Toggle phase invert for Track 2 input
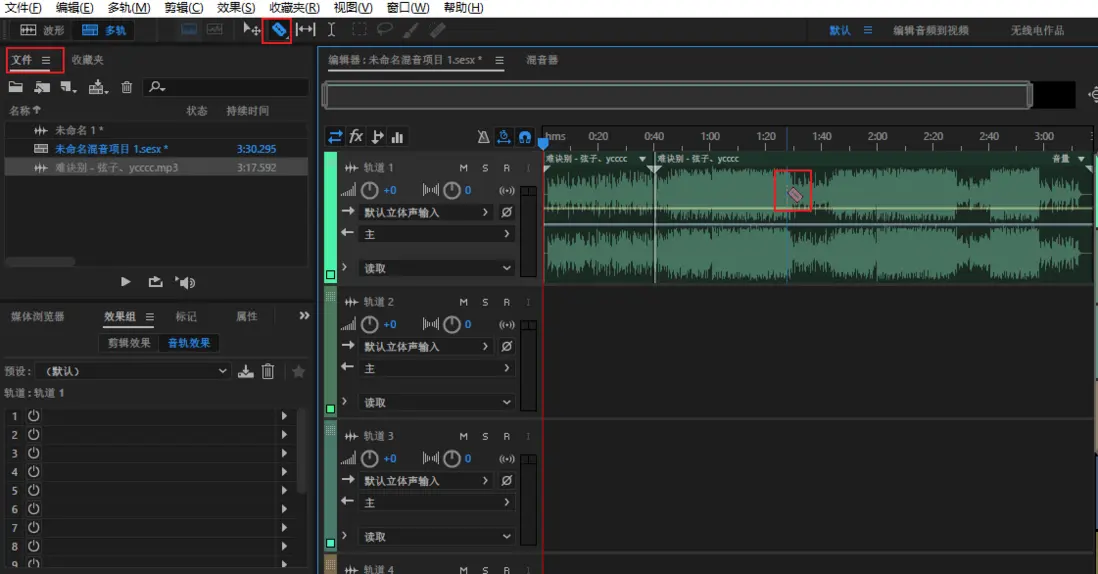The image size is (1098, 574). [x=507, y=346]
